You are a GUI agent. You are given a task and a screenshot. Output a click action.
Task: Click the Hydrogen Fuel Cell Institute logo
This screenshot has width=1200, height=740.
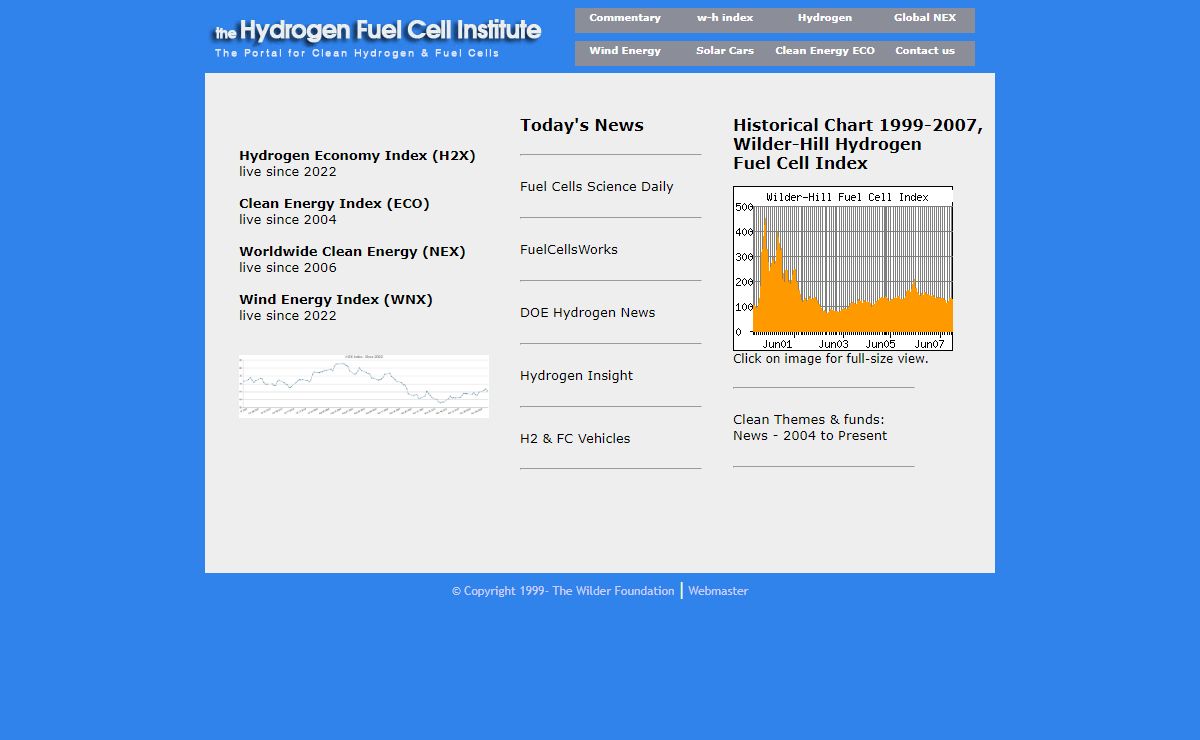coord(377,31)
